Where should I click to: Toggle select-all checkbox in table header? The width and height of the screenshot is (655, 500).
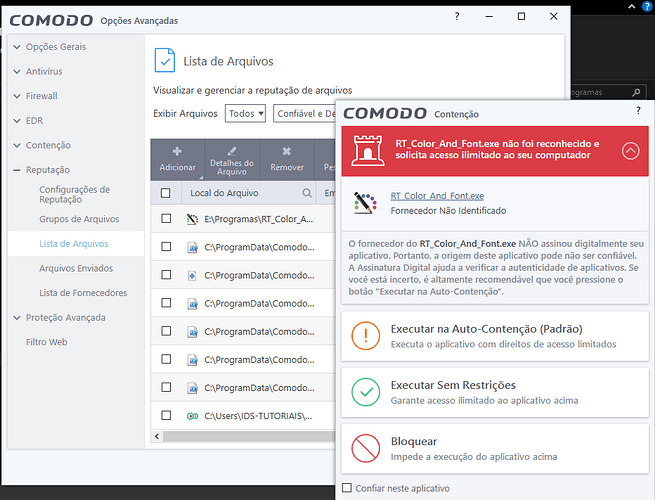tap(165, 193)
